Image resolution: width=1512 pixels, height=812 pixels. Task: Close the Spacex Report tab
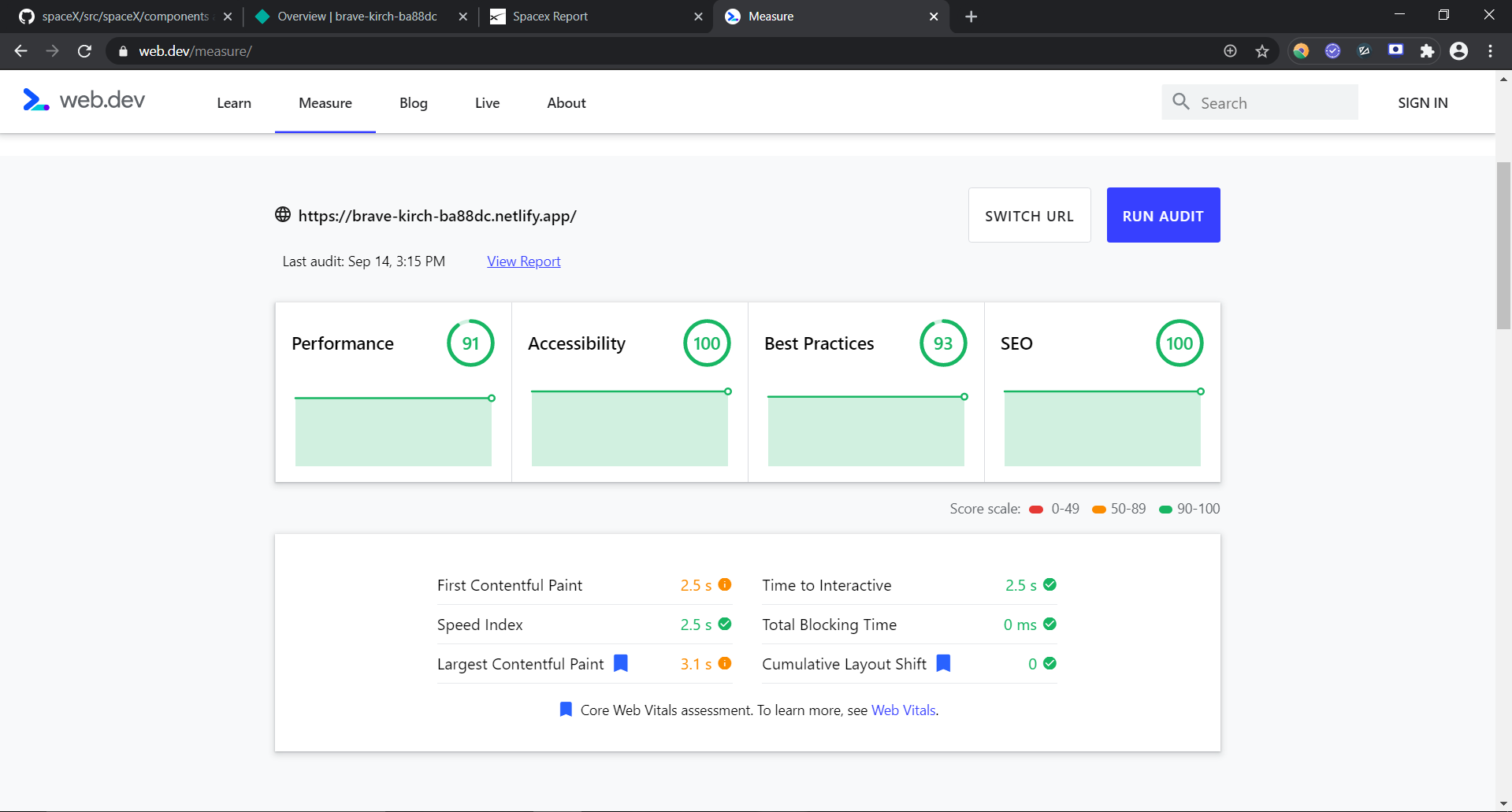pyautogui.click(x=698, y=17)
